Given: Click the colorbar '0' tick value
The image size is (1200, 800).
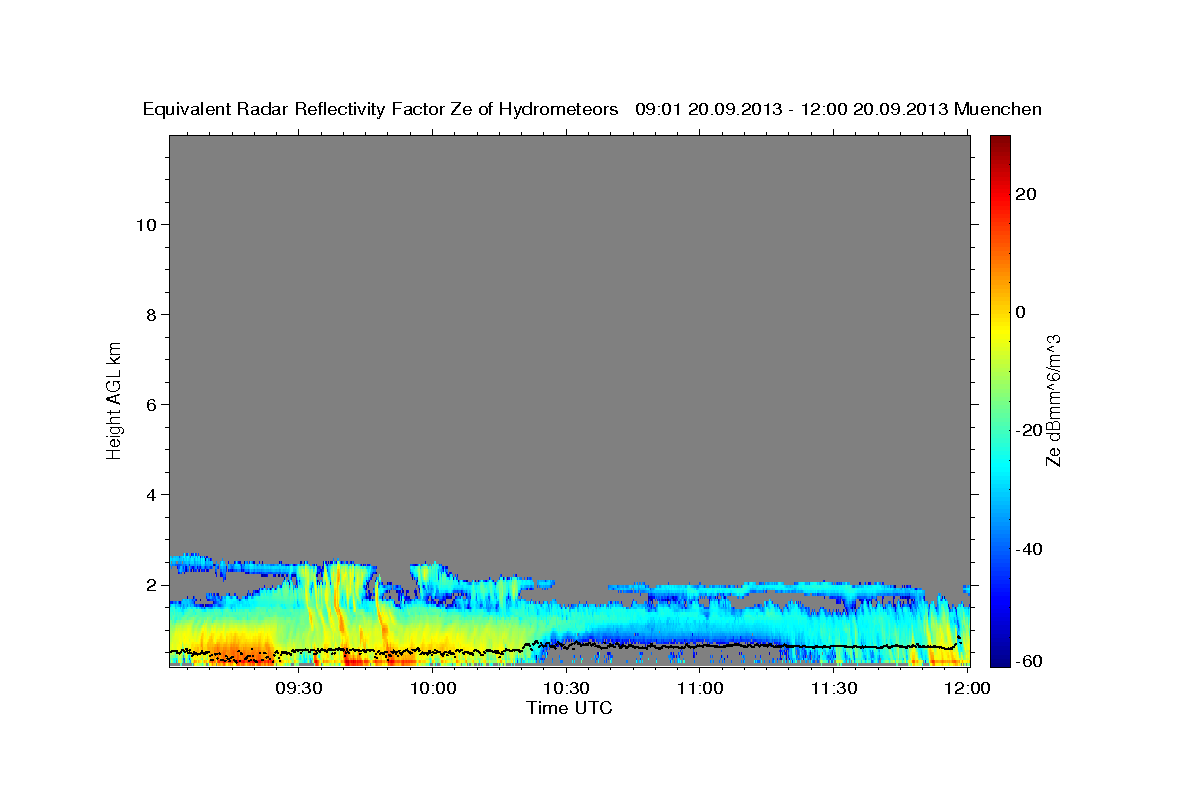Looking at the screenshot, I should click(x=1021, y=312).
